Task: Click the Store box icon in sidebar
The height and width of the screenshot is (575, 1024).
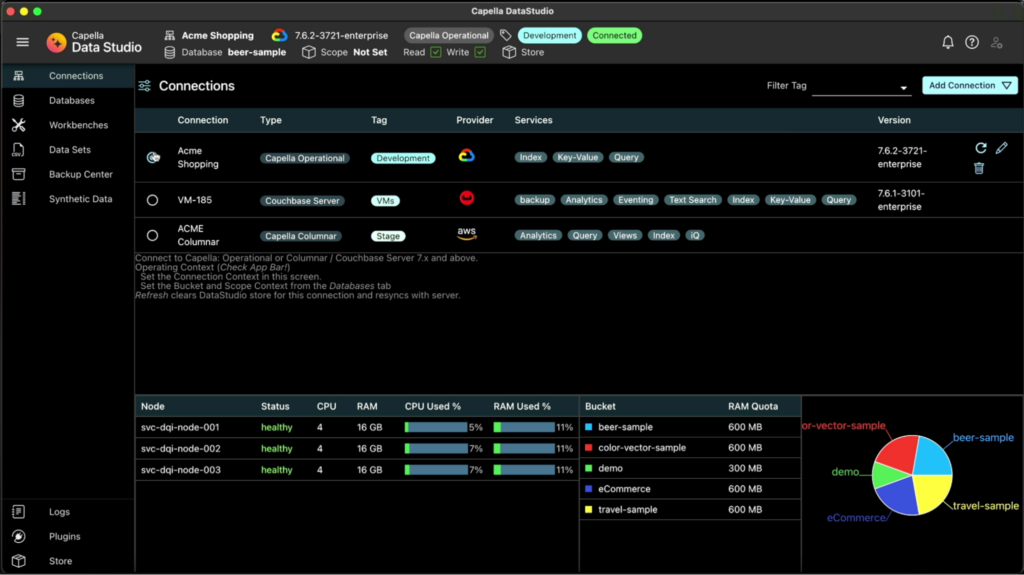Action: click(x=18, y=561)
